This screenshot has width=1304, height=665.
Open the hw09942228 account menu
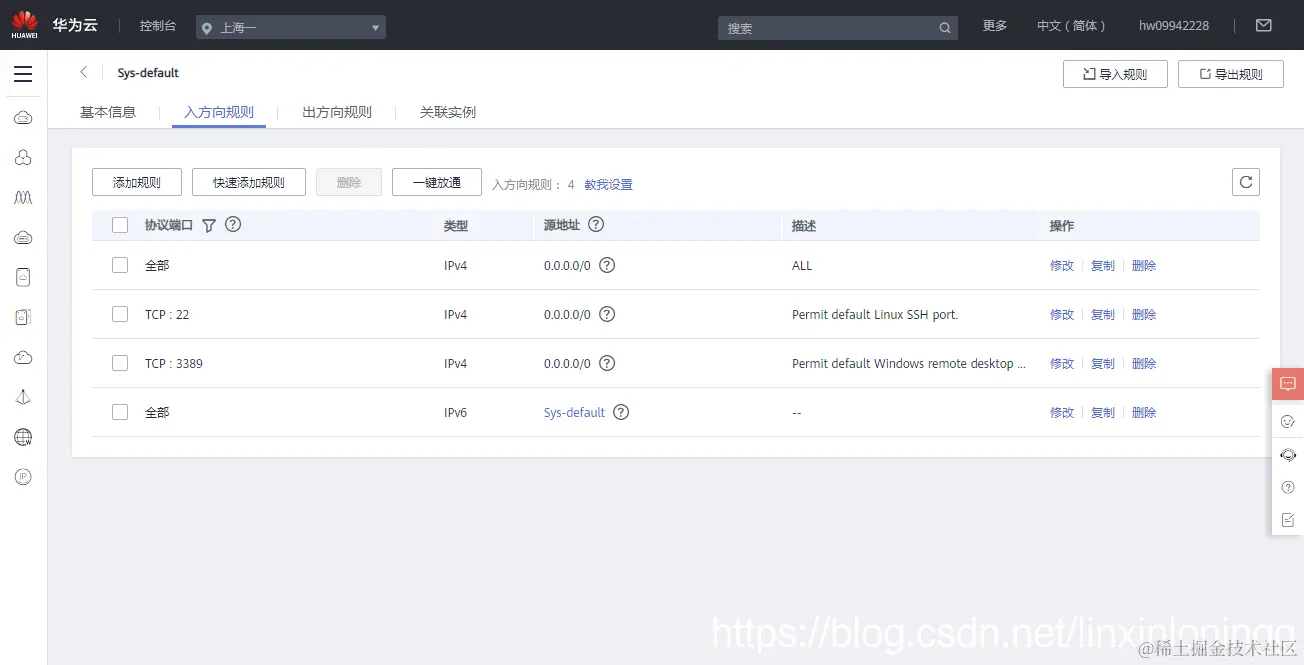coord(1174,26)
